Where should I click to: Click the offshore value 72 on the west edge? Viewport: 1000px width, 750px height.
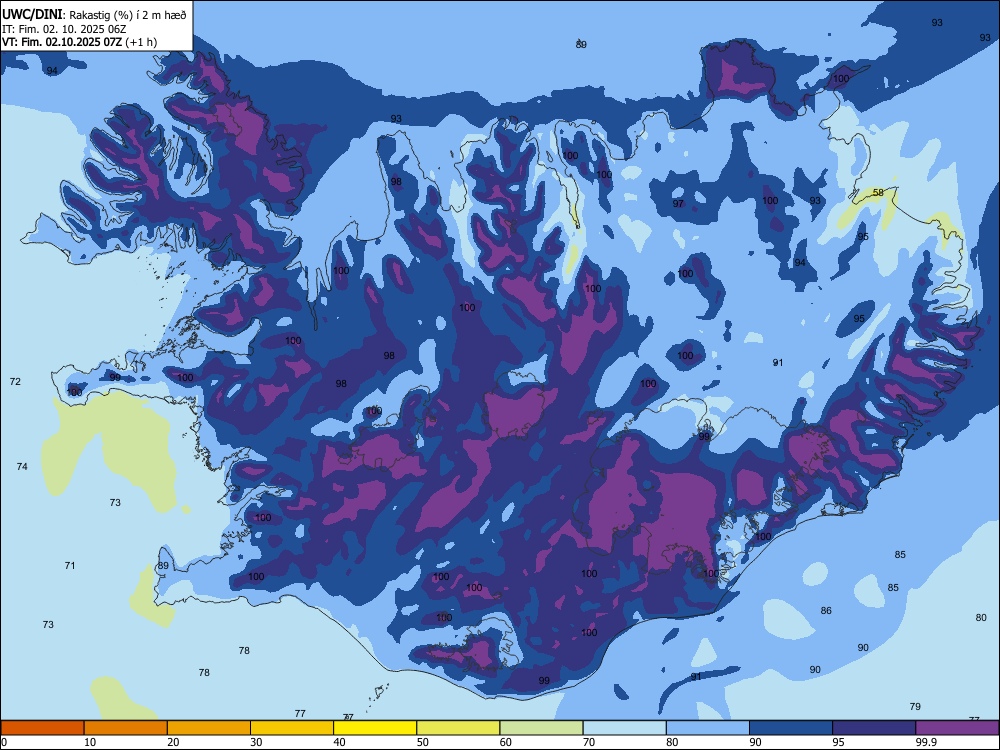pyautogui.click(x=15, y=381)
